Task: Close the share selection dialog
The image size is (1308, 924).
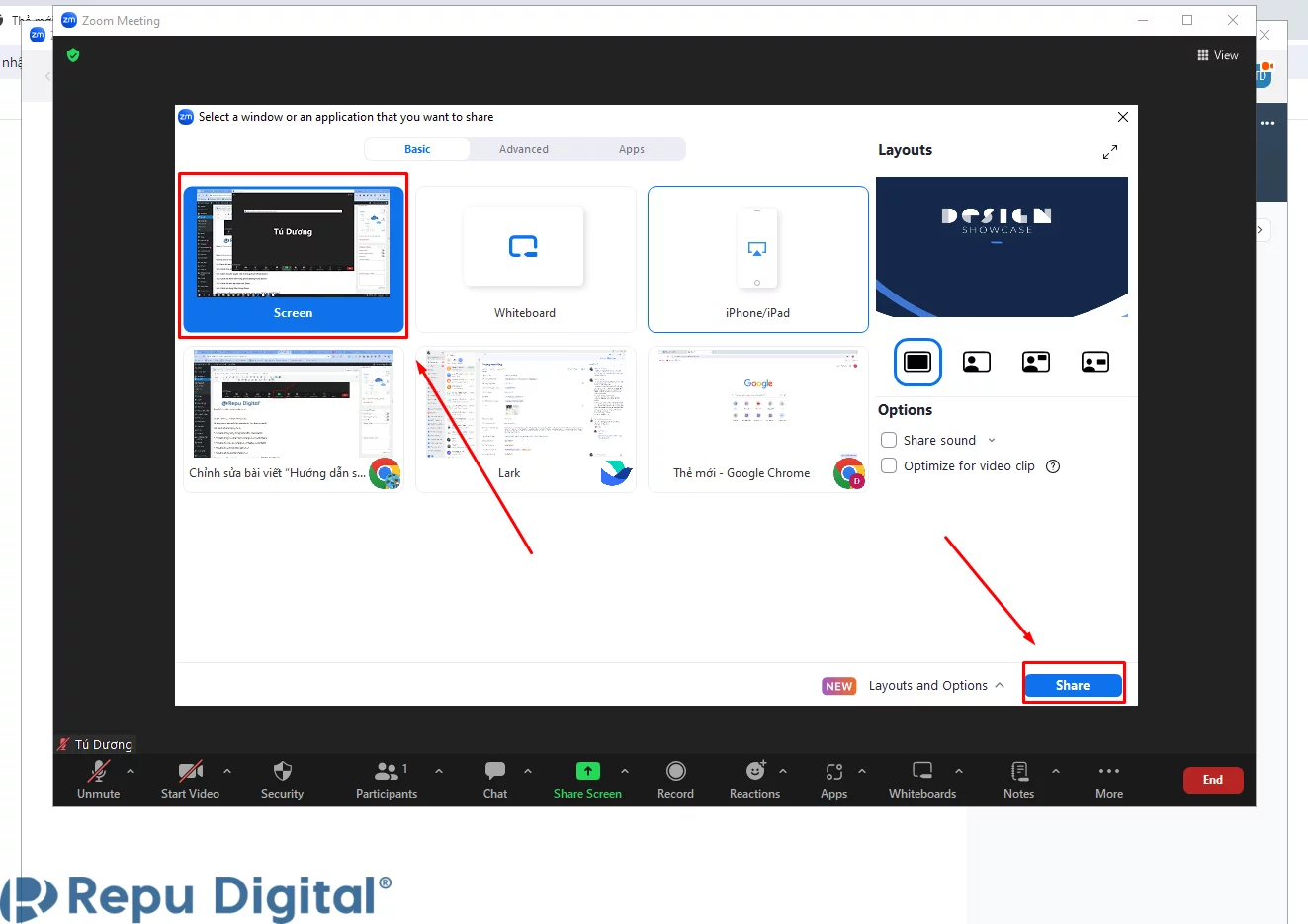Action: (x=1123, y=117)
